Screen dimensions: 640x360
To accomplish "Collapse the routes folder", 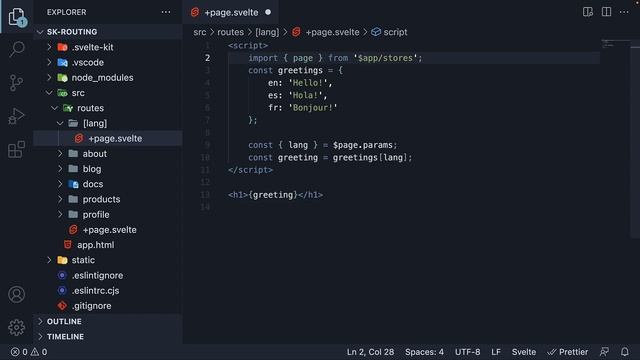I will (55, 108).
